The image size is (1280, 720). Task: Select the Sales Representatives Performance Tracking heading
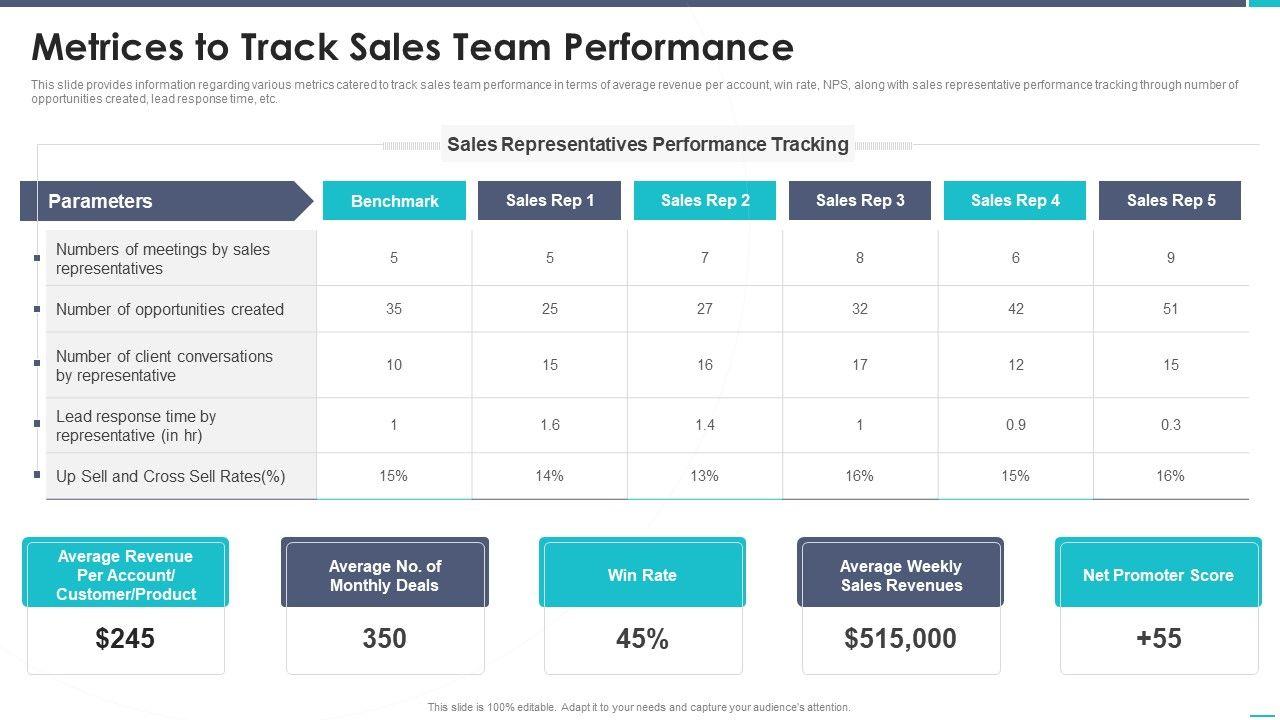[648, 144]
